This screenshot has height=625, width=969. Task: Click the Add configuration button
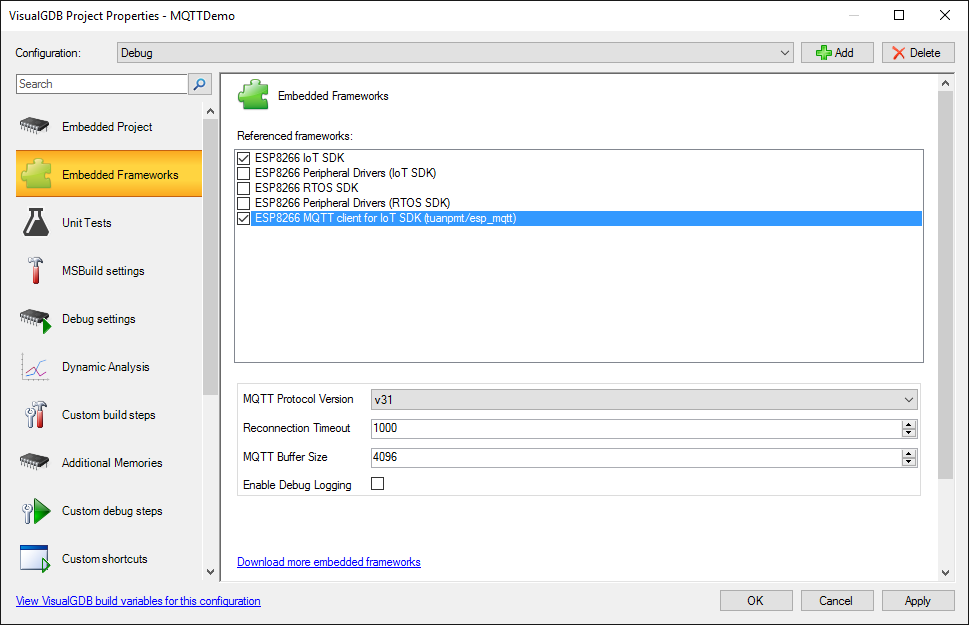tap(837, 53)
